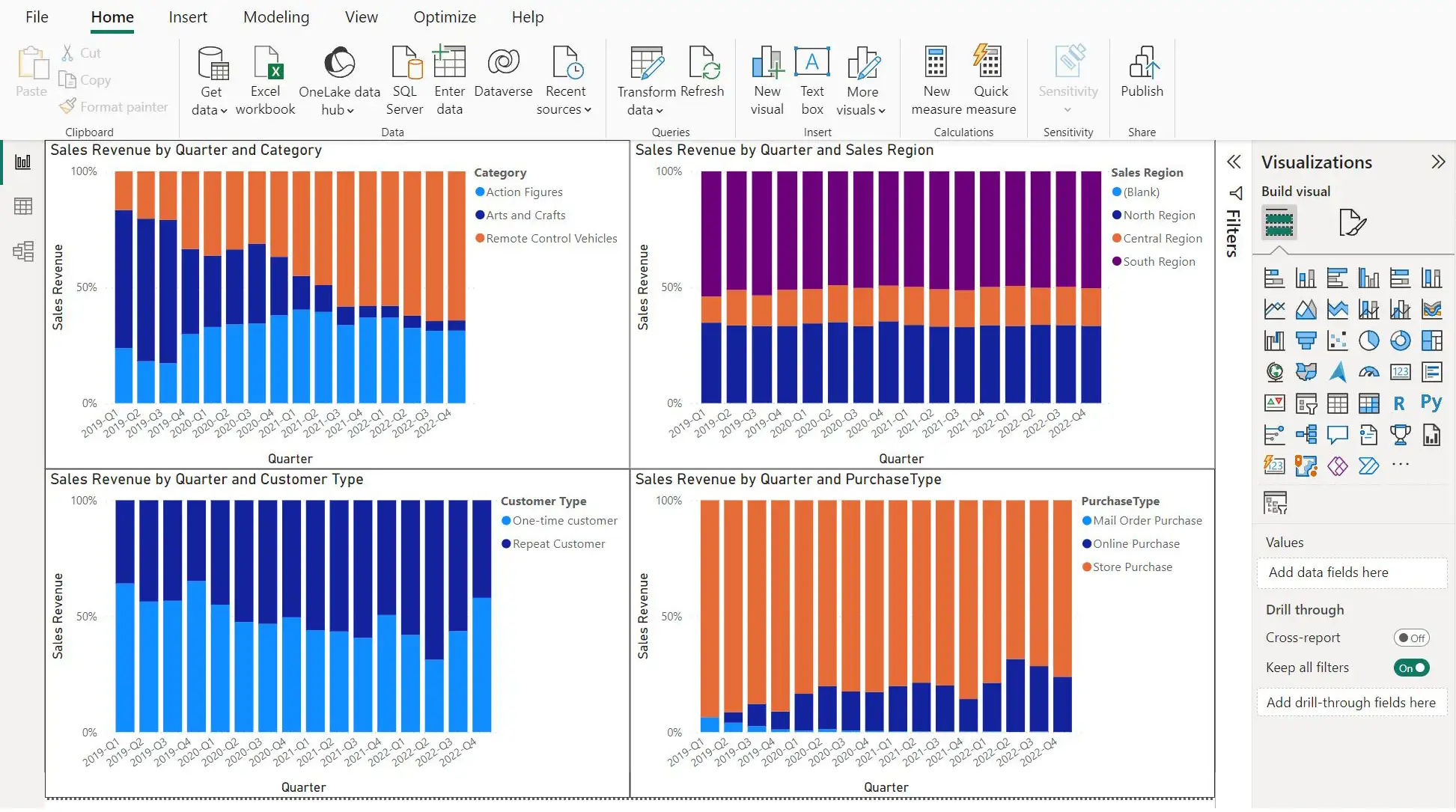
Task: Click the Add data fields here well
Action: coord(1350,573)
